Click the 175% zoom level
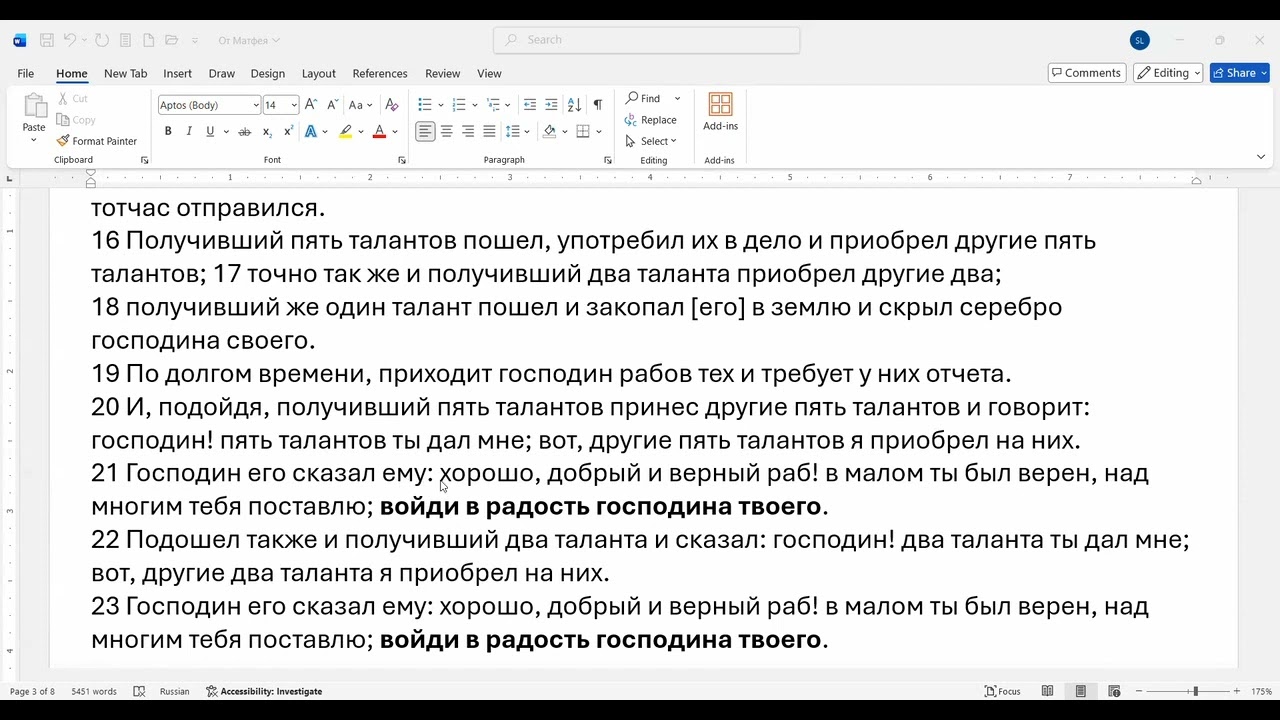The width and height of the screenshot is (1280, 720). pos(1261,691)
